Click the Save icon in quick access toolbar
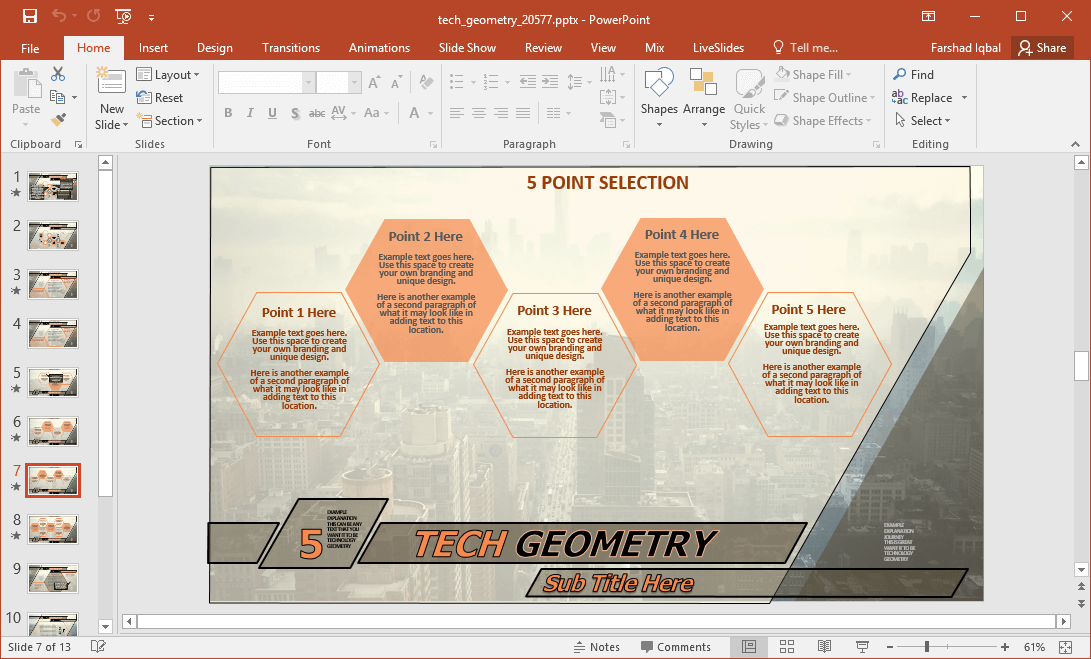The height and width of the screenshot is (659, 1091). tap(29, 16)
